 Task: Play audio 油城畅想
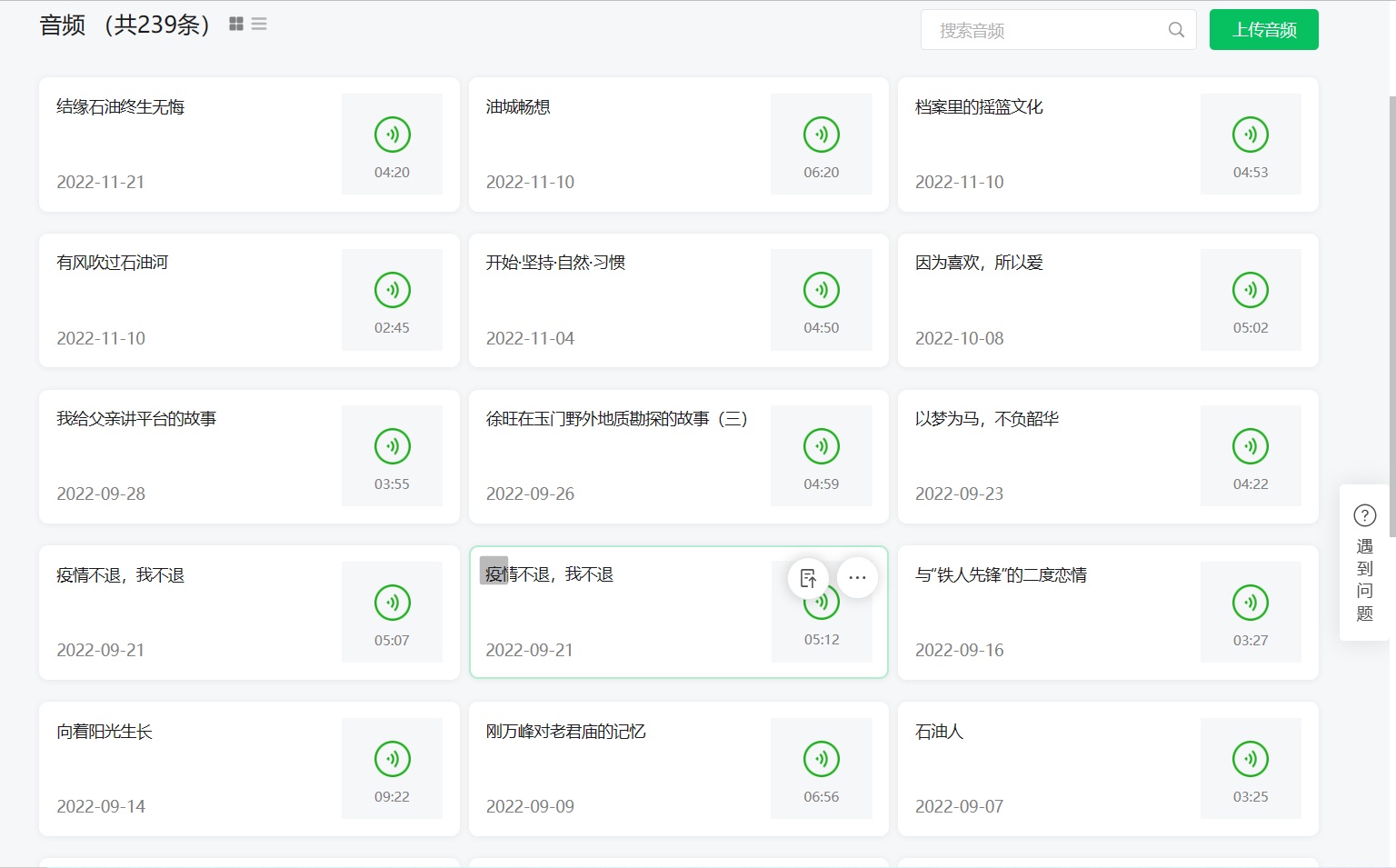click(x=822, y=135)
